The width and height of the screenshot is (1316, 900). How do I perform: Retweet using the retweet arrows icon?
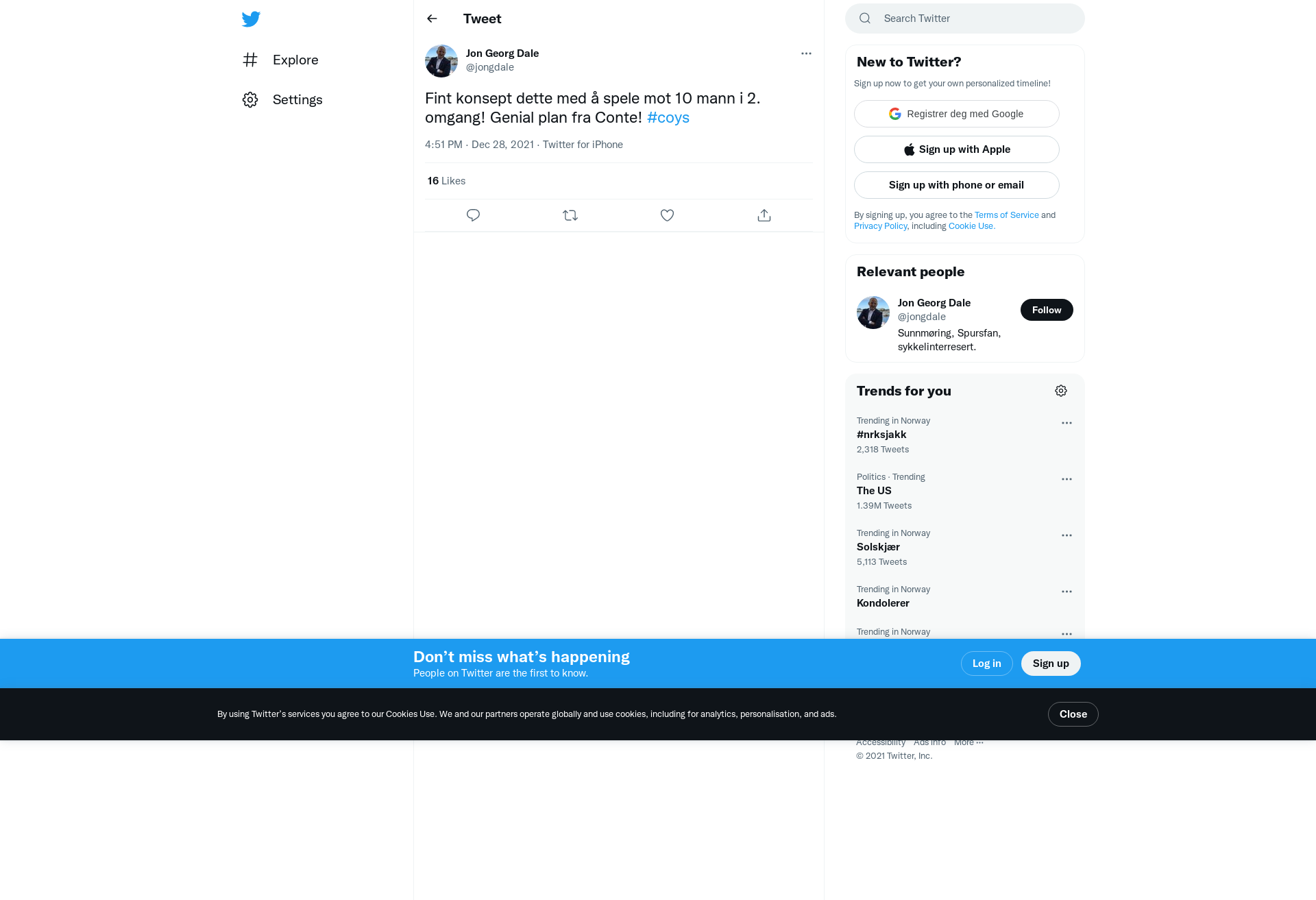570,215
